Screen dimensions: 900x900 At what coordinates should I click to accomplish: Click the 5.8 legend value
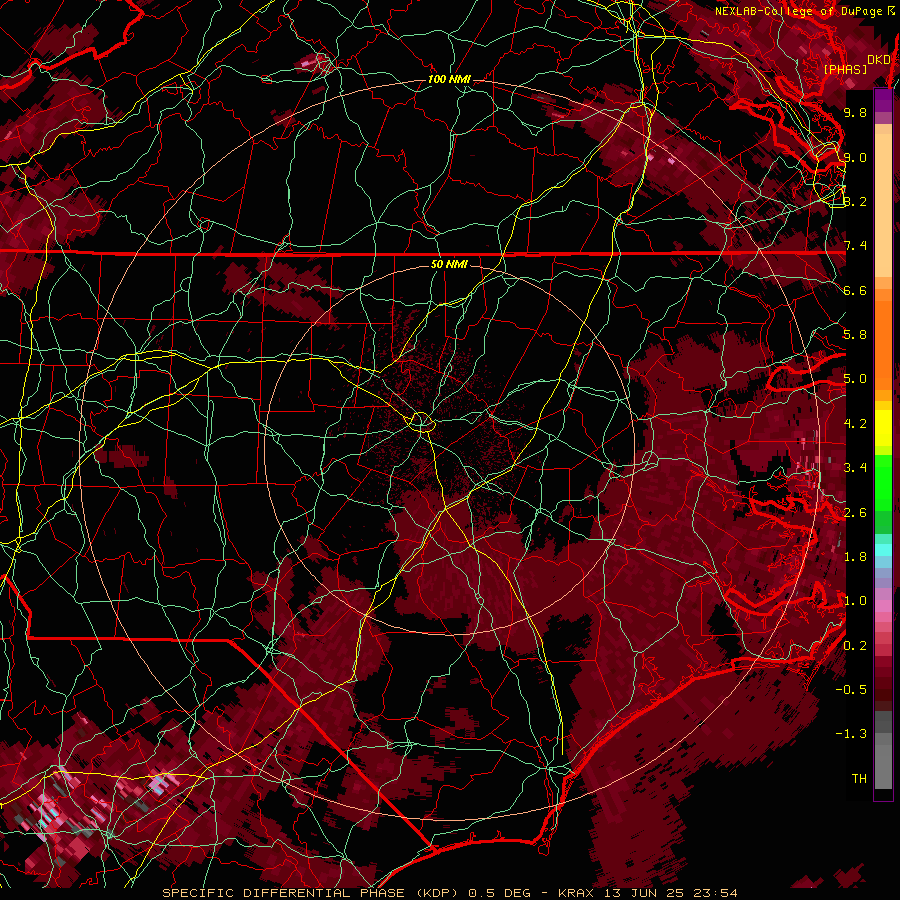coord(855,335)
